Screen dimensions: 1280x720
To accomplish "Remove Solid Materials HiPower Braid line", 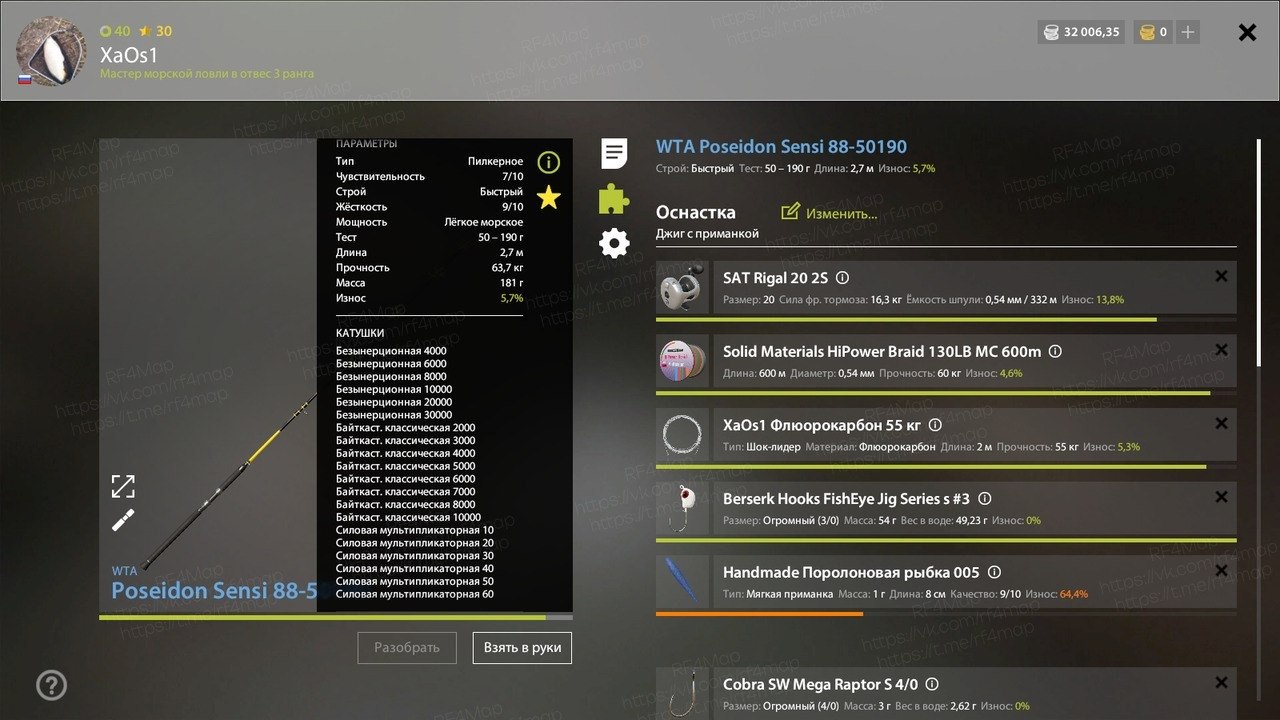I will (1221, 350).
